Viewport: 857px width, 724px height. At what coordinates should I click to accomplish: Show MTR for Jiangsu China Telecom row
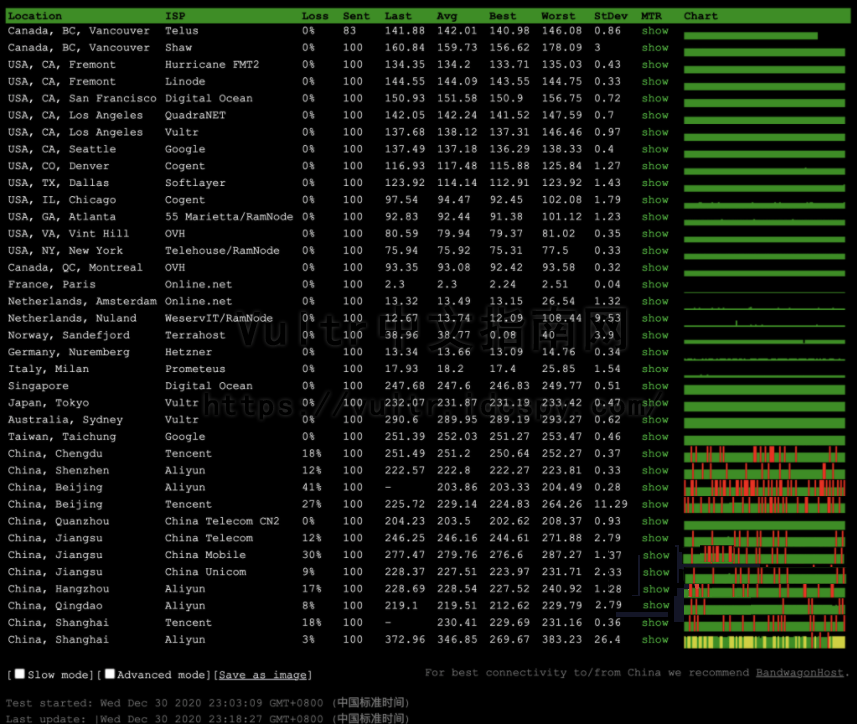point(655,539)
